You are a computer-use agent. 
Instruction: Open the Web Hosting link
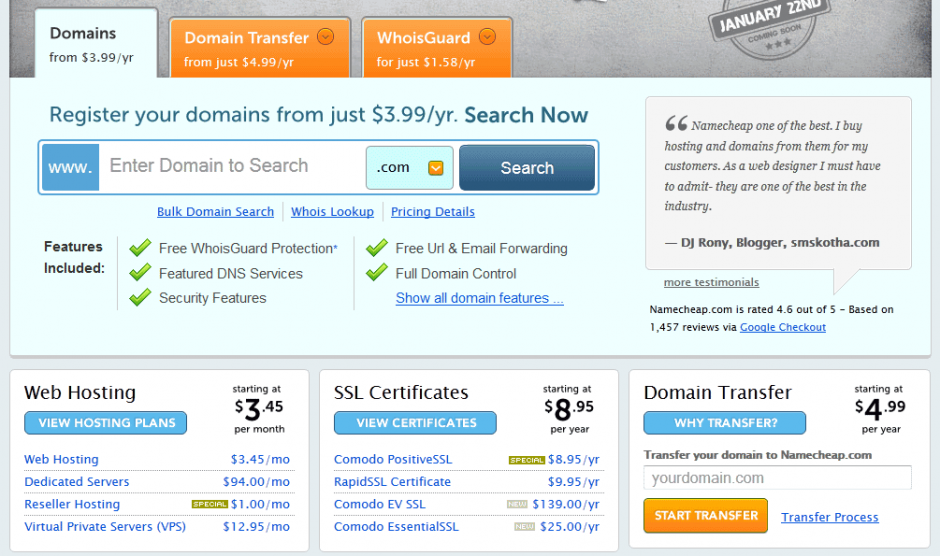pyautogui.click(x=61, y=459)
